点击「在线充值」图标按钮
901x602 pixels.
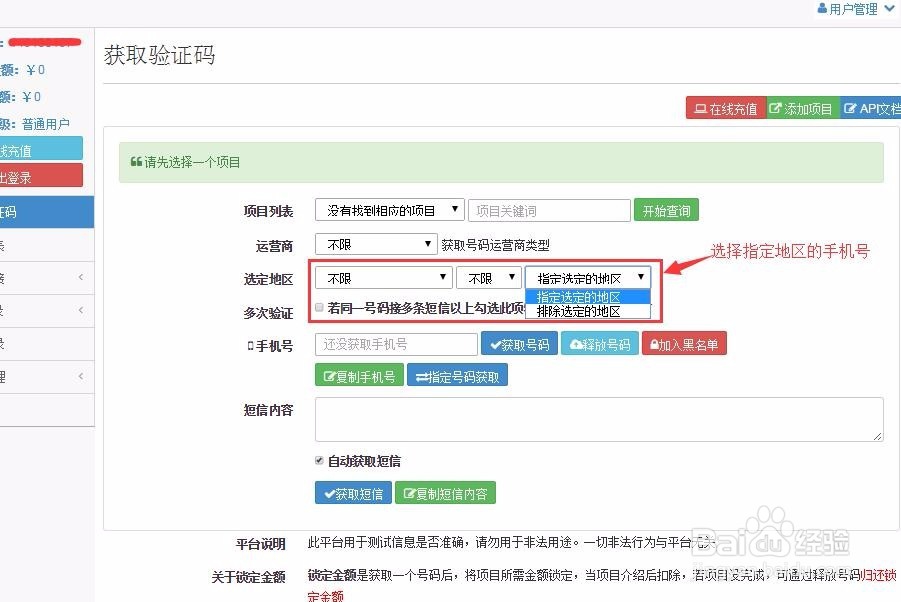[x=725, y=107]
